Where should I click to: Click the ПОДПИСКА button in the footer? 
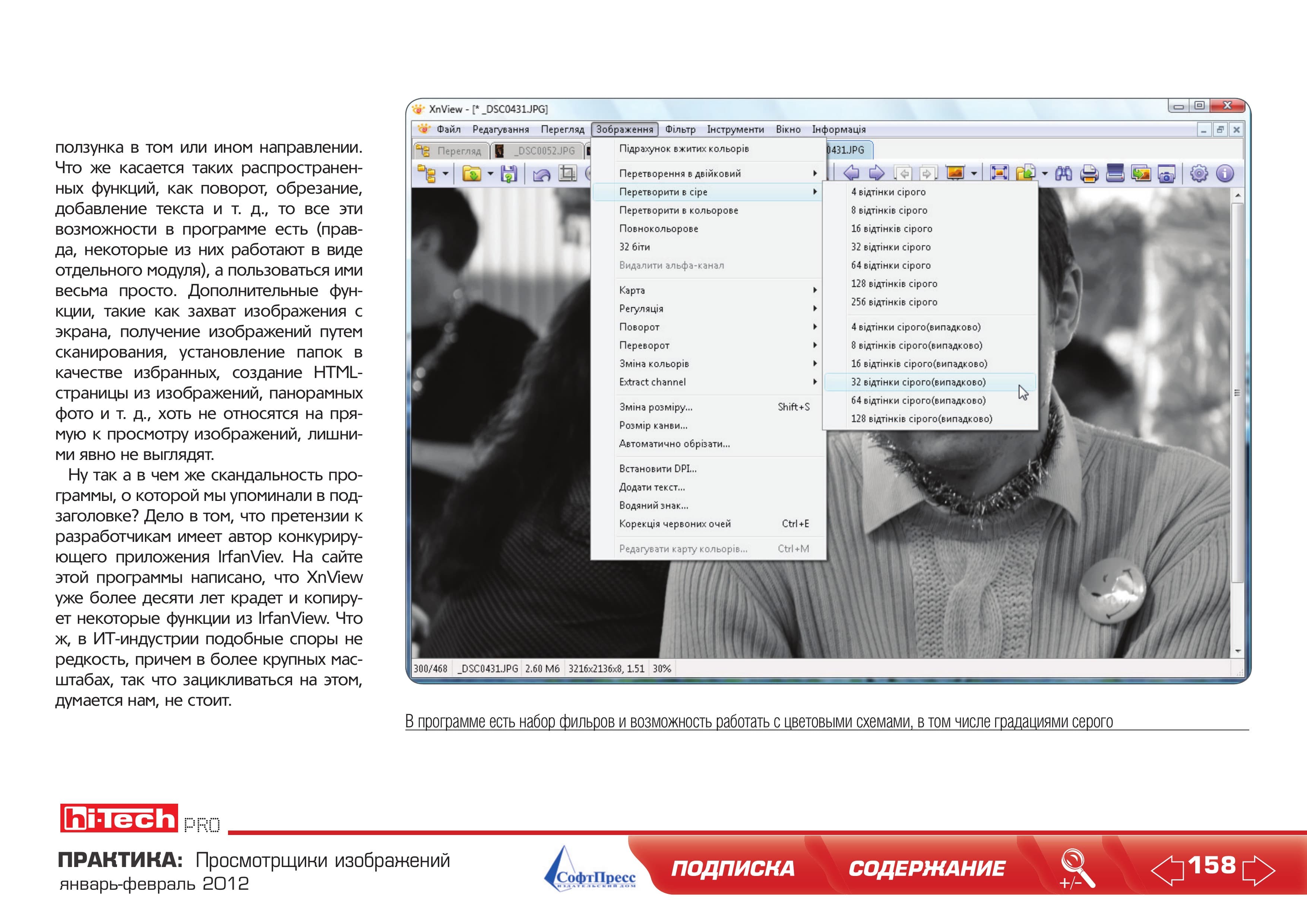point(732,868)
